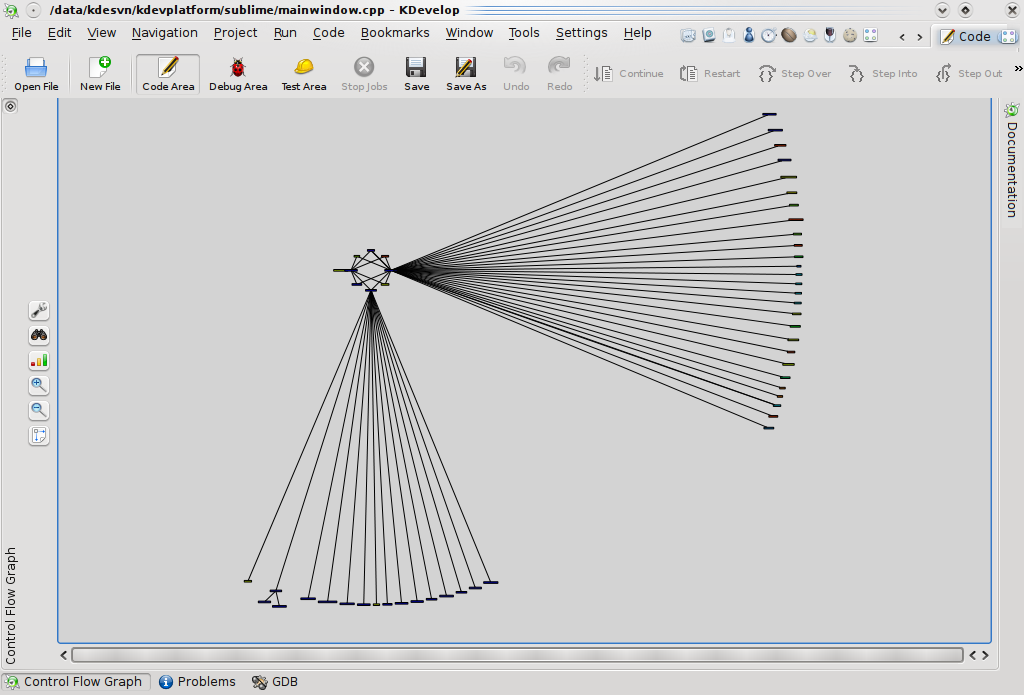
Task: Select the bird's eye view binoculars icon
Action: coord(38,335)
